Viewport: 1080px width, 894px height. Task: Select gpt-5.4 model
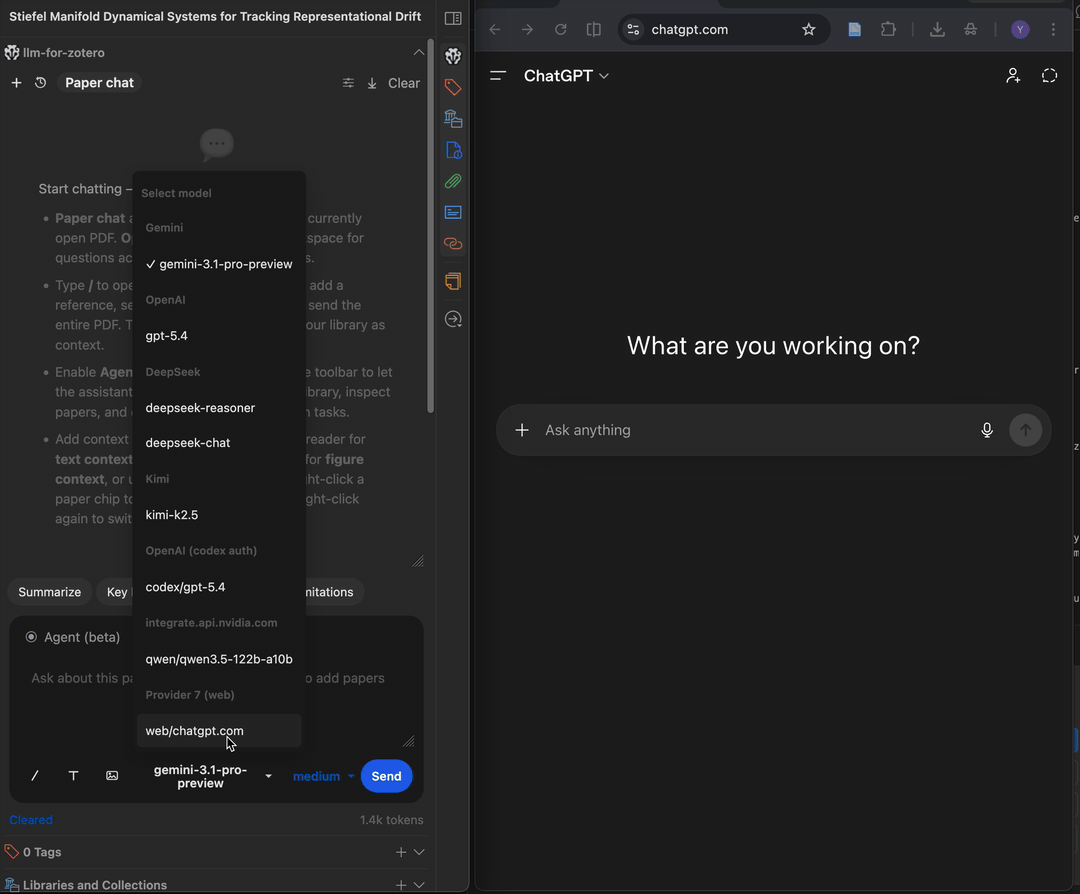click(219, 335)
